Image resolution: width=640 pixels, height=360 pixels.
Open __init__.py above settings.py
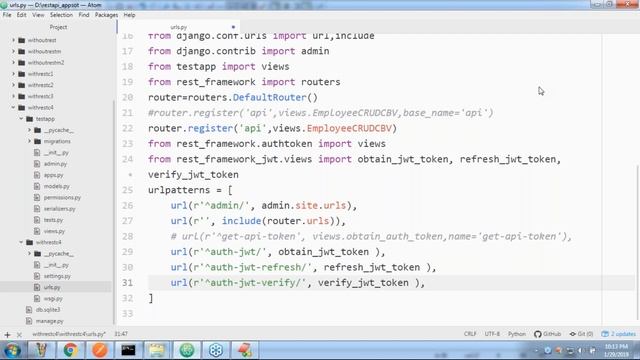56,265
